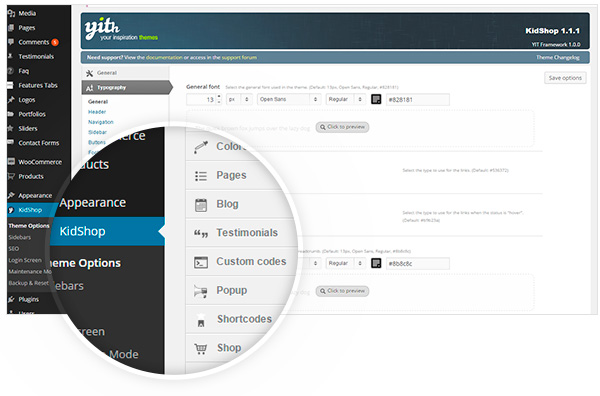Open Contact Forms in sidebar
Image resolution: width=600 pixels, height=396 pixels.
click(x=39, y=143)
